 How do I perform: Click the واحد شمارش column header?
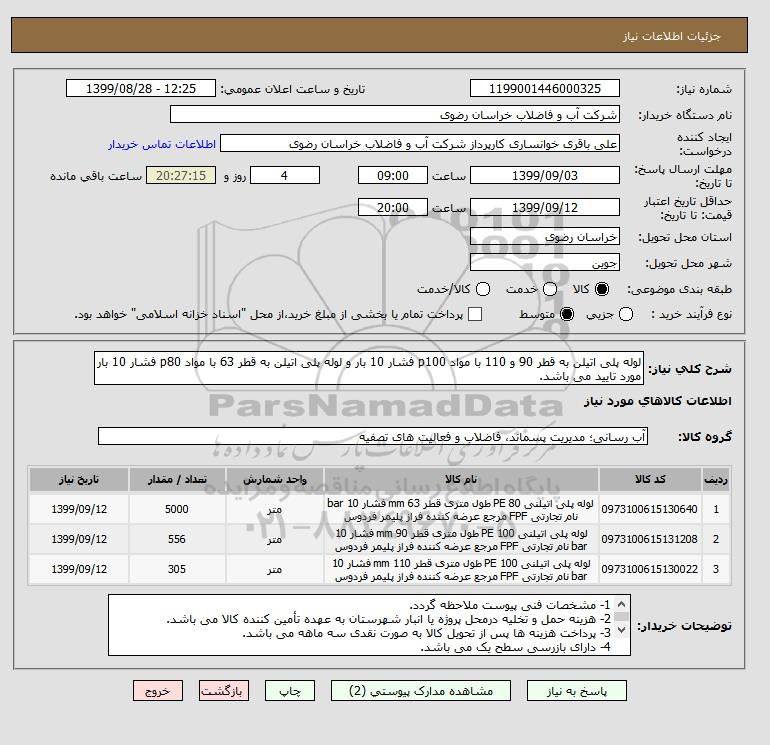275,479
